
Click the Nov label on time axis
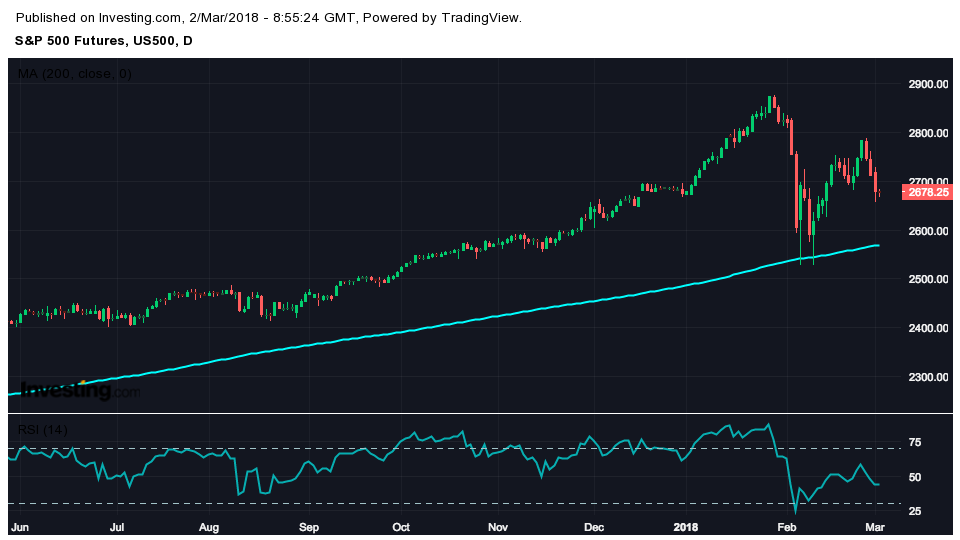click(498, 527)
